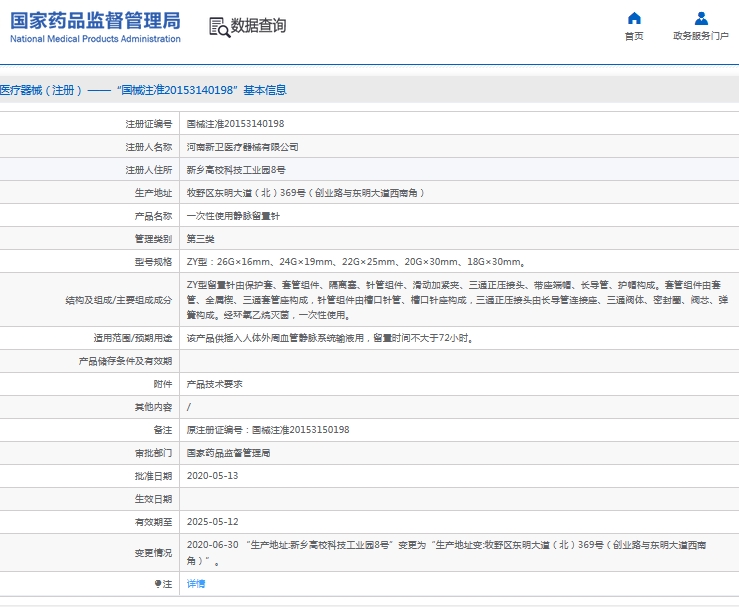Click the intended use text about 72小时
The width and height of the screenshot is (739, 607).
point(330,338)
